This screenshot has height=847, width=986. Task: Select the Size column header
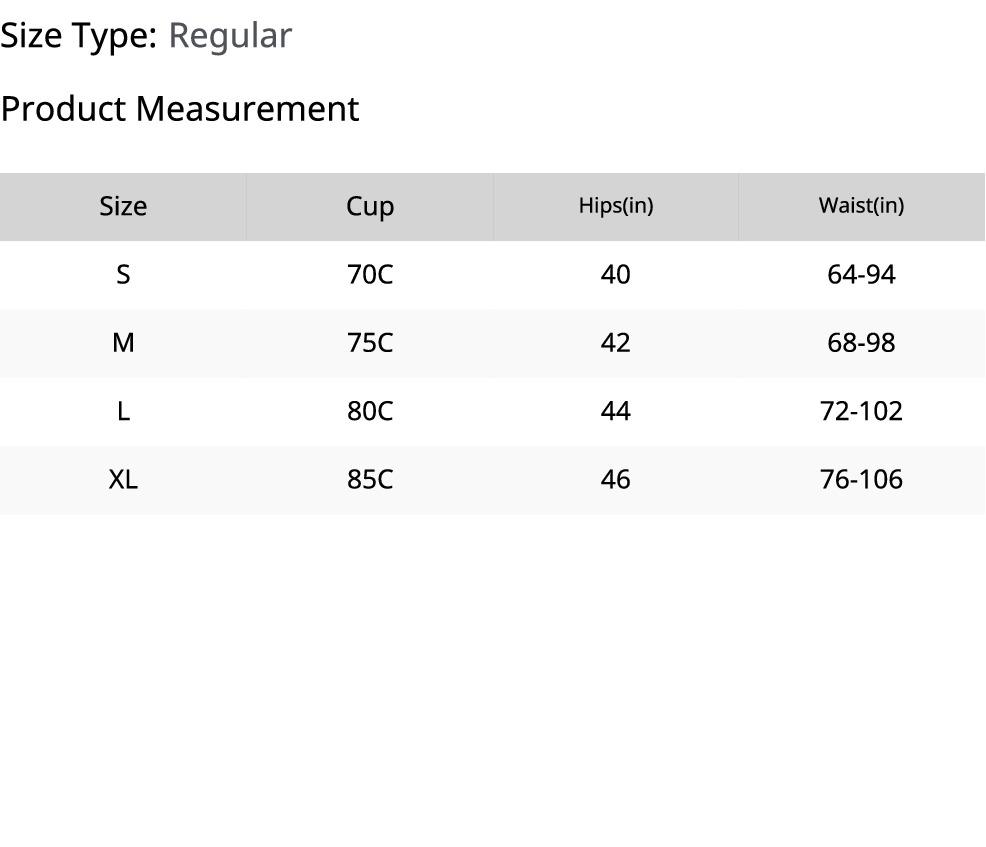tap(123, 206)
